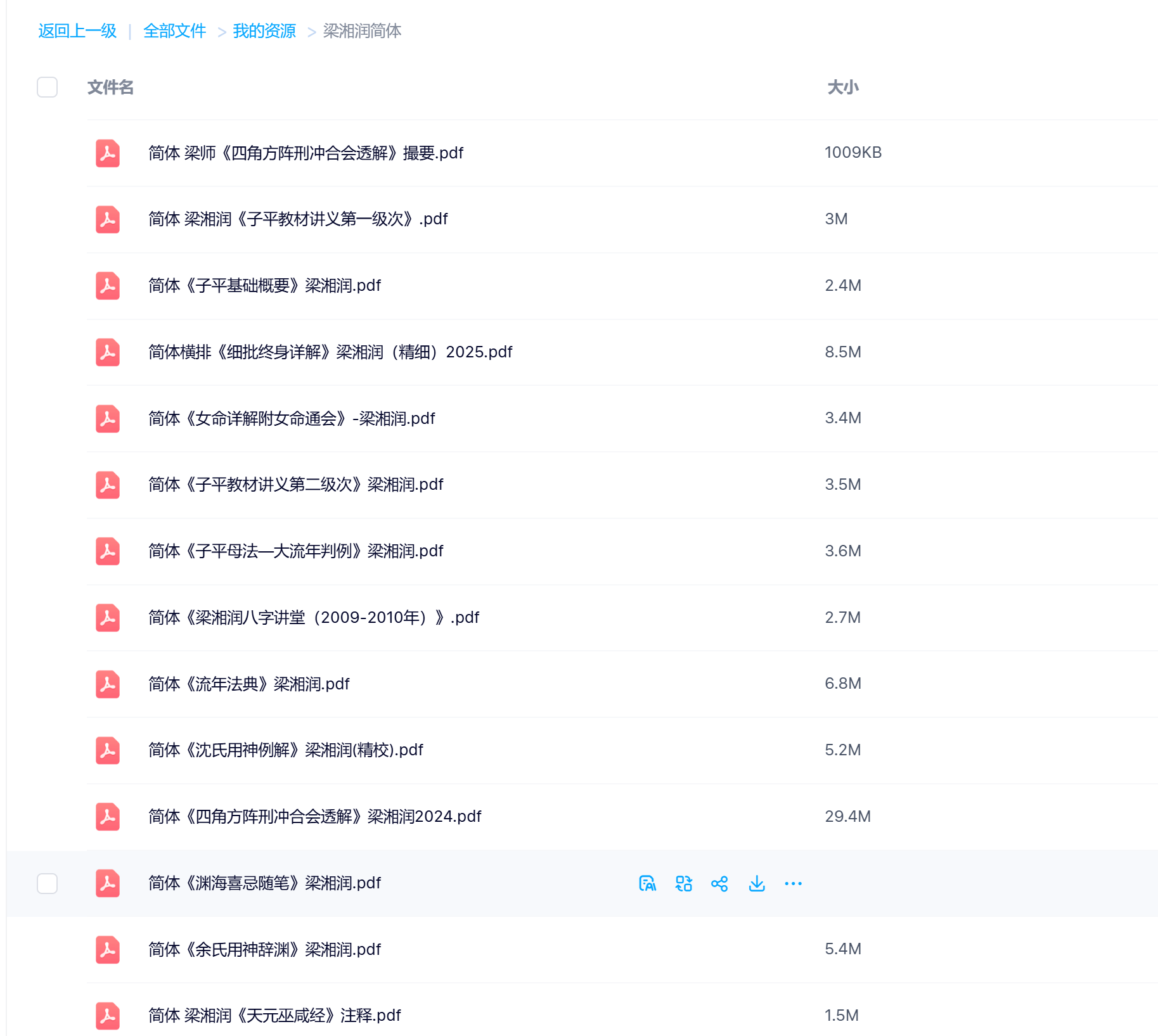The width and height of the screenshot is (1158, 1036).
Task: Sort by the 文件名 column header
Action: (110, 87)
